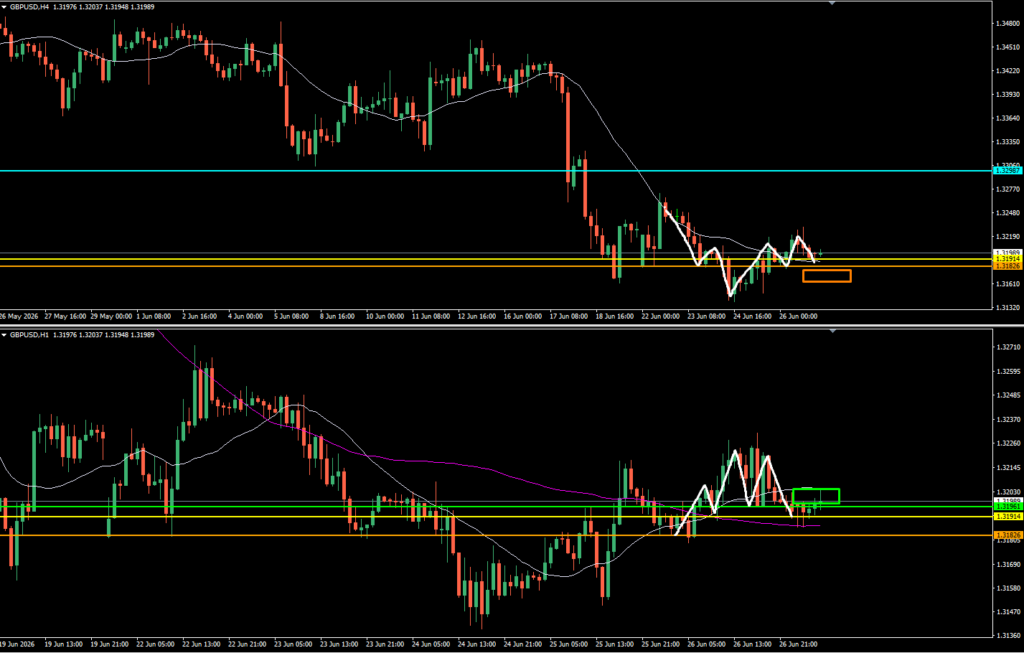Click the orange 1.31826 label on H1 axis
Screen dimensions: 1024x653
1007,535
